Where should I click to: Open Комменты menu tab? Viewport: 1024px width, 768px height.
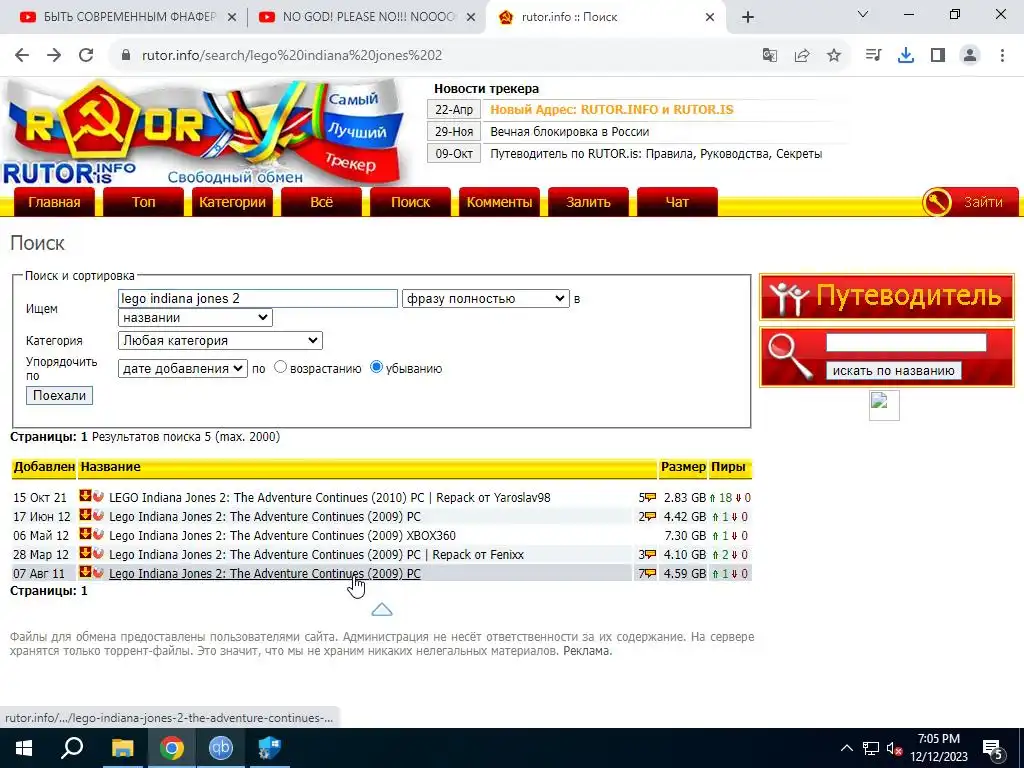500,202
